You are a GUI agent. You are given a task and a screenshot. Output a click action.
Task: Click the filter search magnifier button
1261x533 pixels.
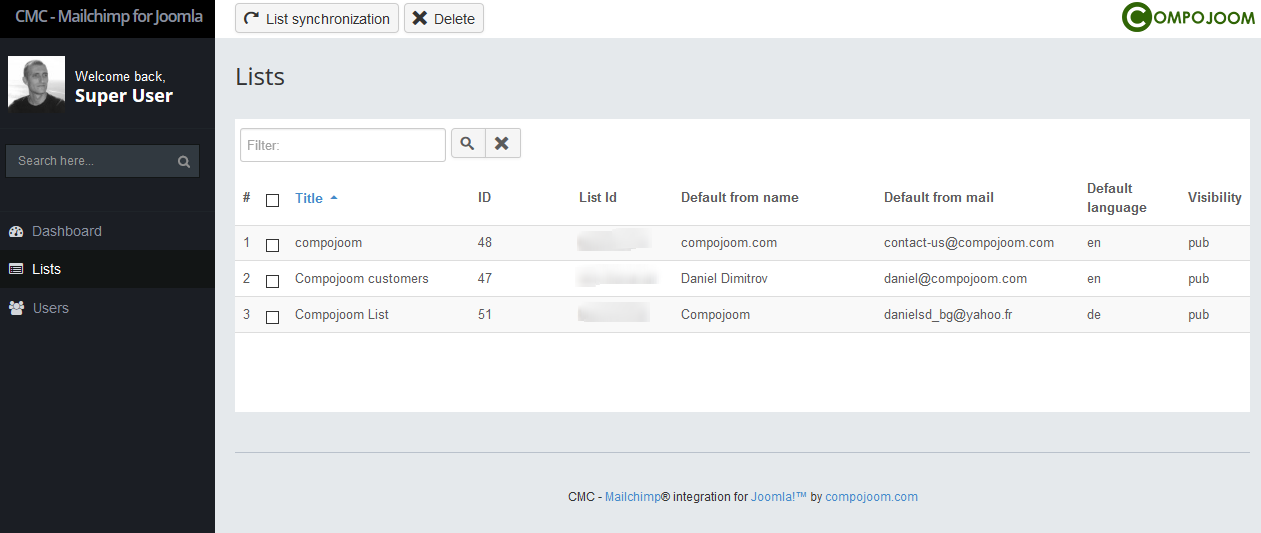click(x=468, y=144)
